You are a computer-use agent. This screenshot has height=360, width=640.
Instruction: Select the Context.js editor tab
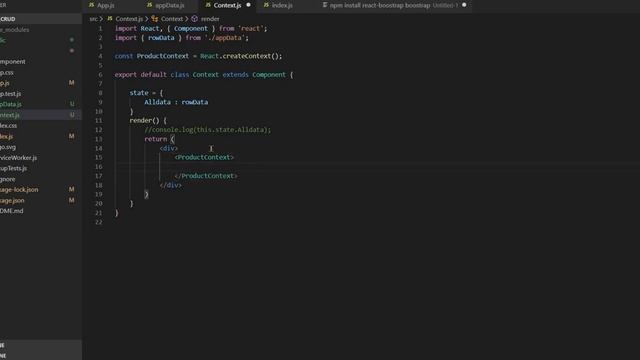pos(227,5)
